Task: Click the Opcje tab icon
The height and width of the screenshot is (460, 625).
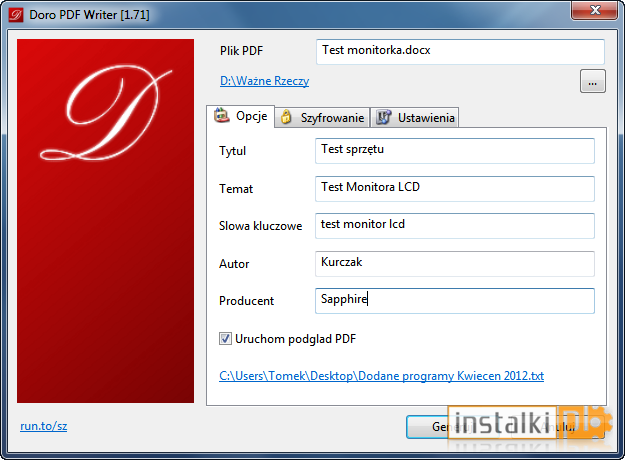Action: 222,116
